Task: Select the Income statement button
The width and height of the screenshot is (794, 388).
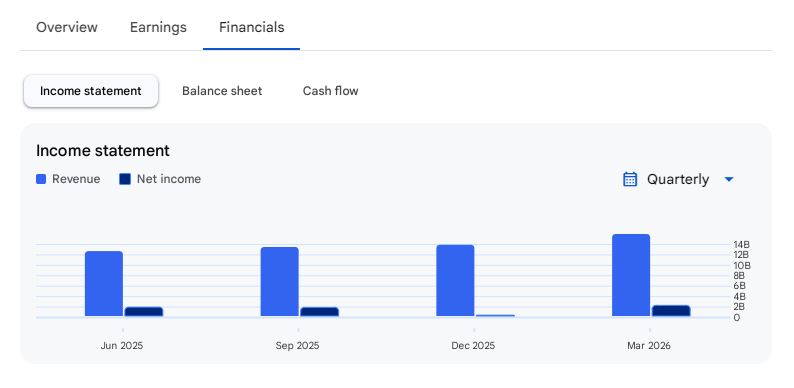Action: click(91, 91)
